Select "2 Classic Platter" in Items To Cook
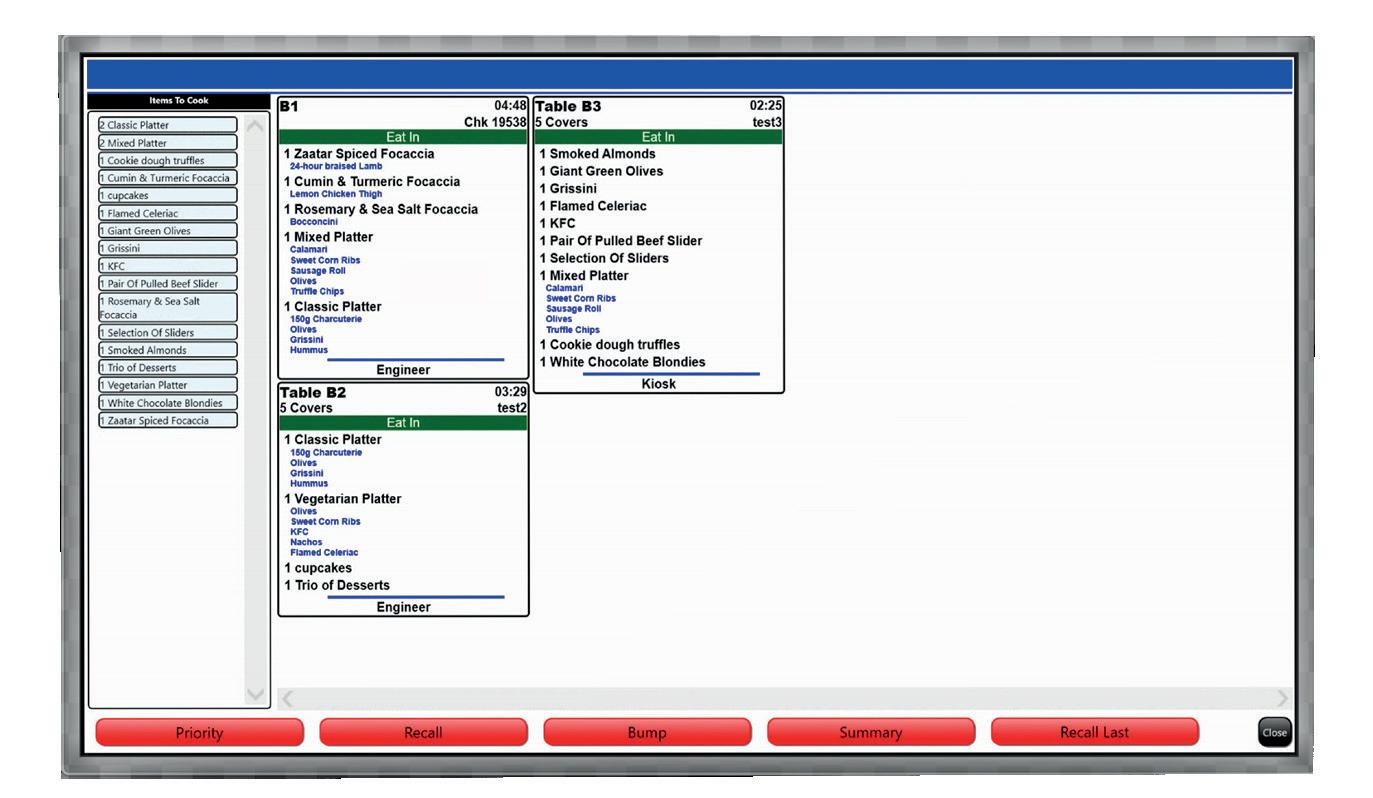Image resolution: width=1373 pixels, height=798 pixels. point(167,125)
